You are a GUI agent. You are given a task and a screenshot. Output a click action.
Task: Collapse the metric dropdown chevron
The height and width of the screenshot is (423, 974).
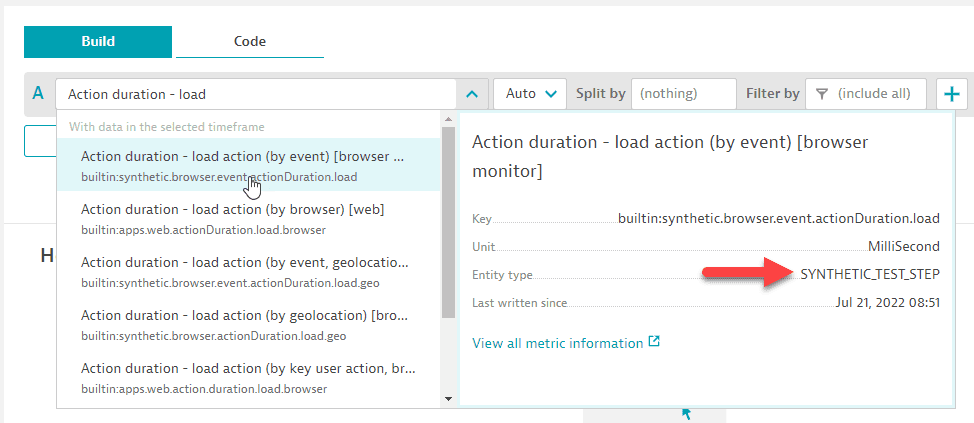pyautogui.click(x=471, y=94)
